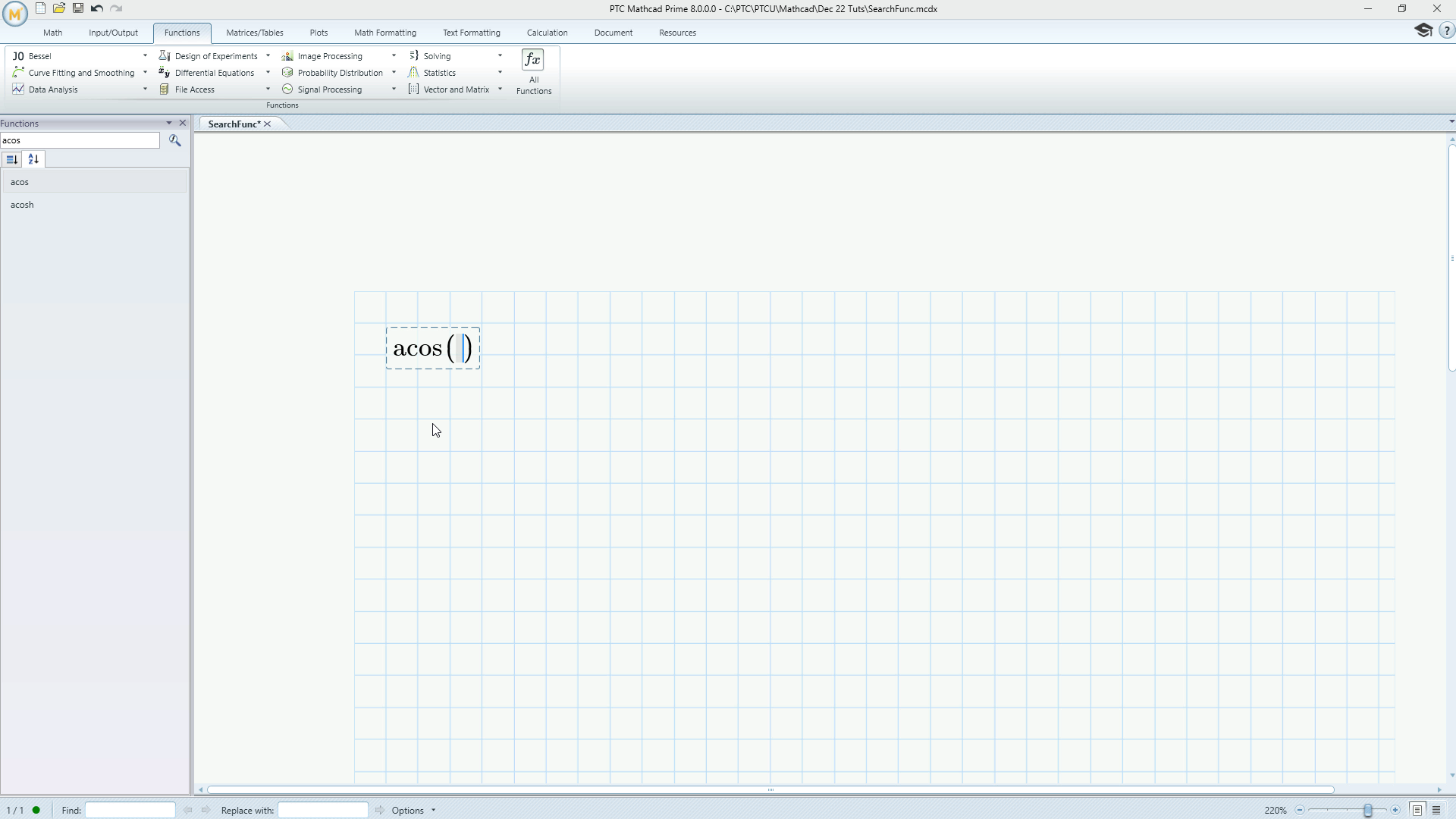This screenshot has width=1456, height=819.
Task: Open Vector and Matrix functions
Action: pyautogui.click(x=449, y=89)
